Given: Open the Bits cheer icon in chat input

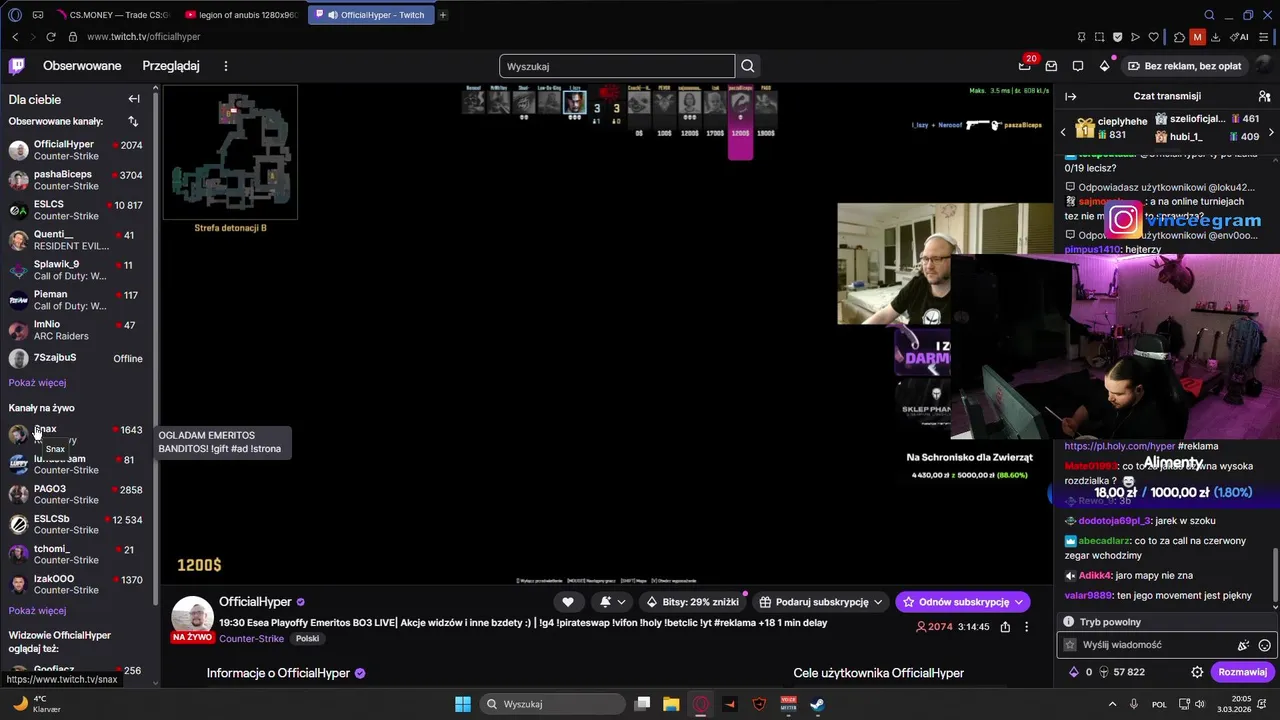Looking at the screenshot, I should (x=1243, y=646).
